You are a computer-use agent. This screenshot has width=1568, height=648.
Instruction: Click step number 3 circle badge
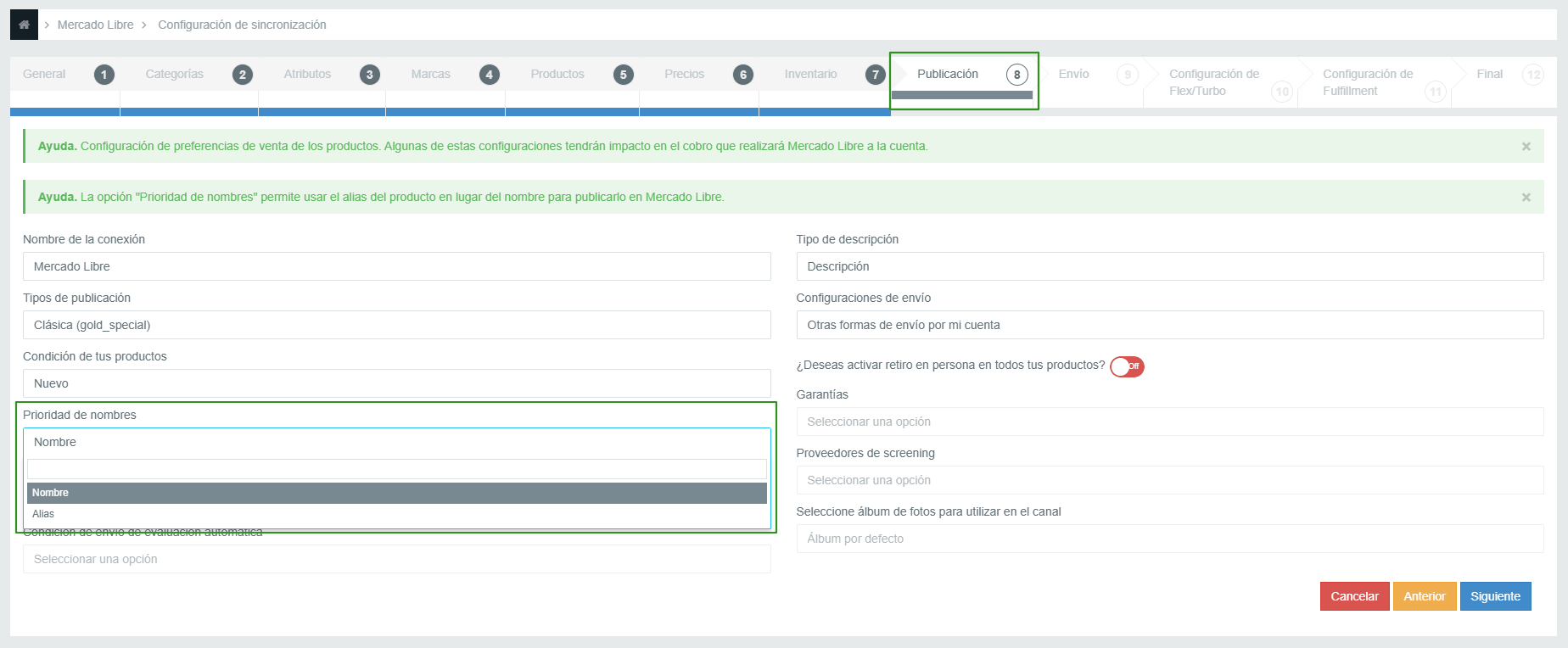[370, 75]
